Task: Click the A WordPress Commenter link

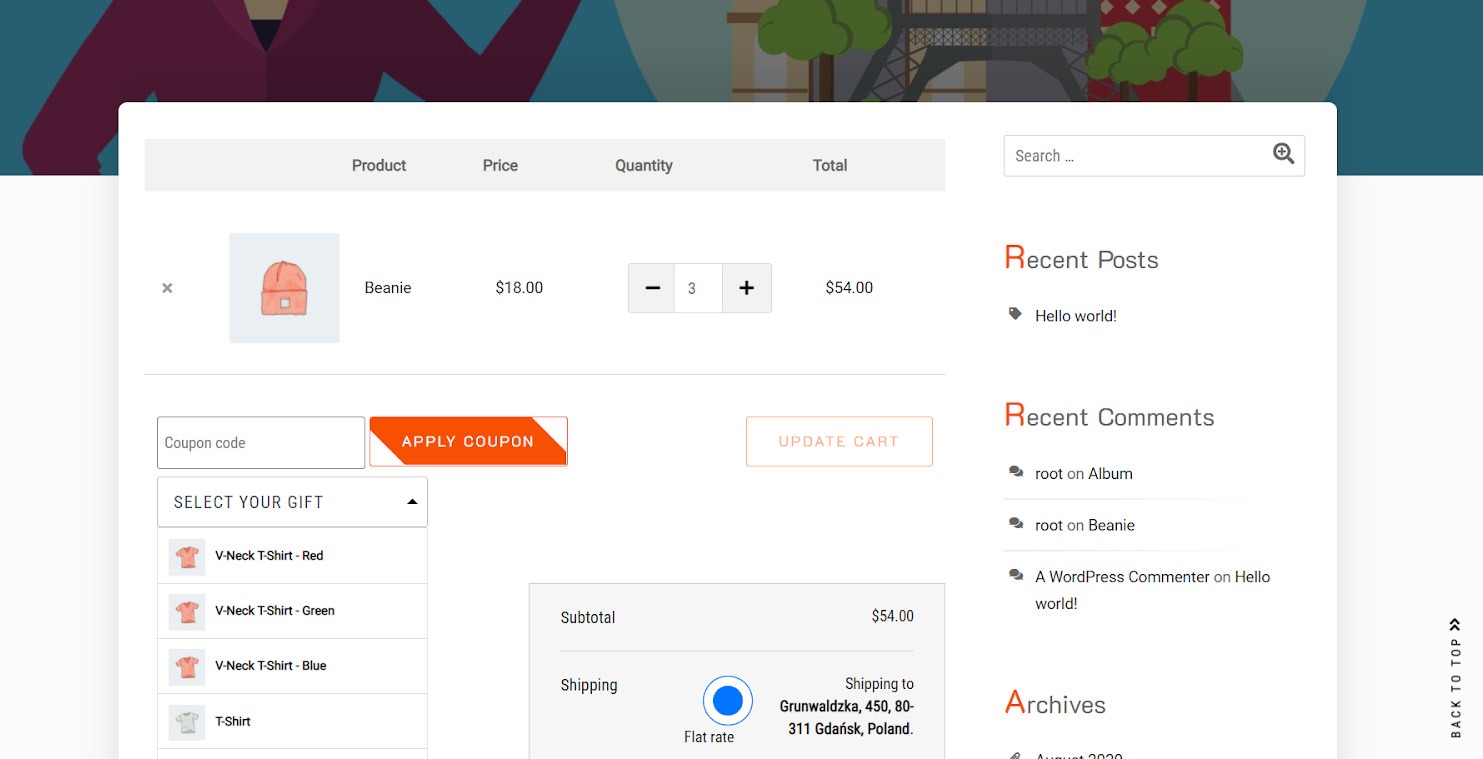Action: coord(1122,577)
